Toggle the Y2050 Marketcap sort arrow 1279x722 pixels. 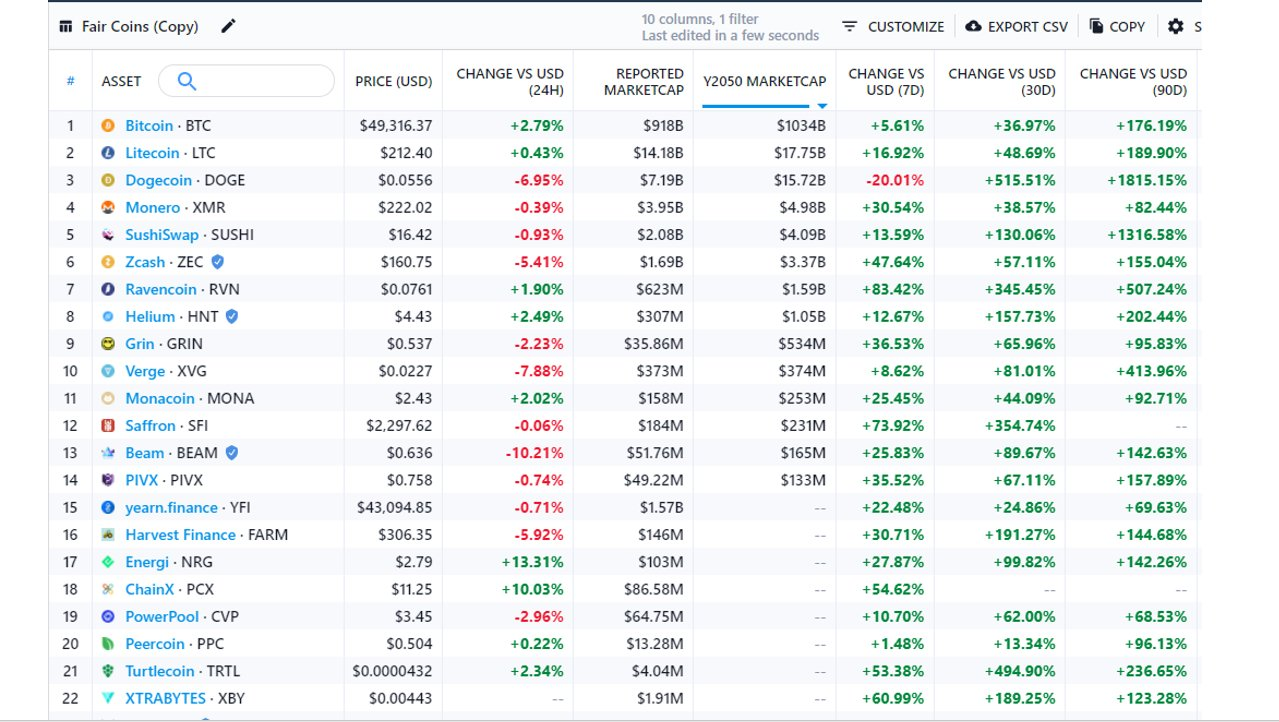click(822, 106)
